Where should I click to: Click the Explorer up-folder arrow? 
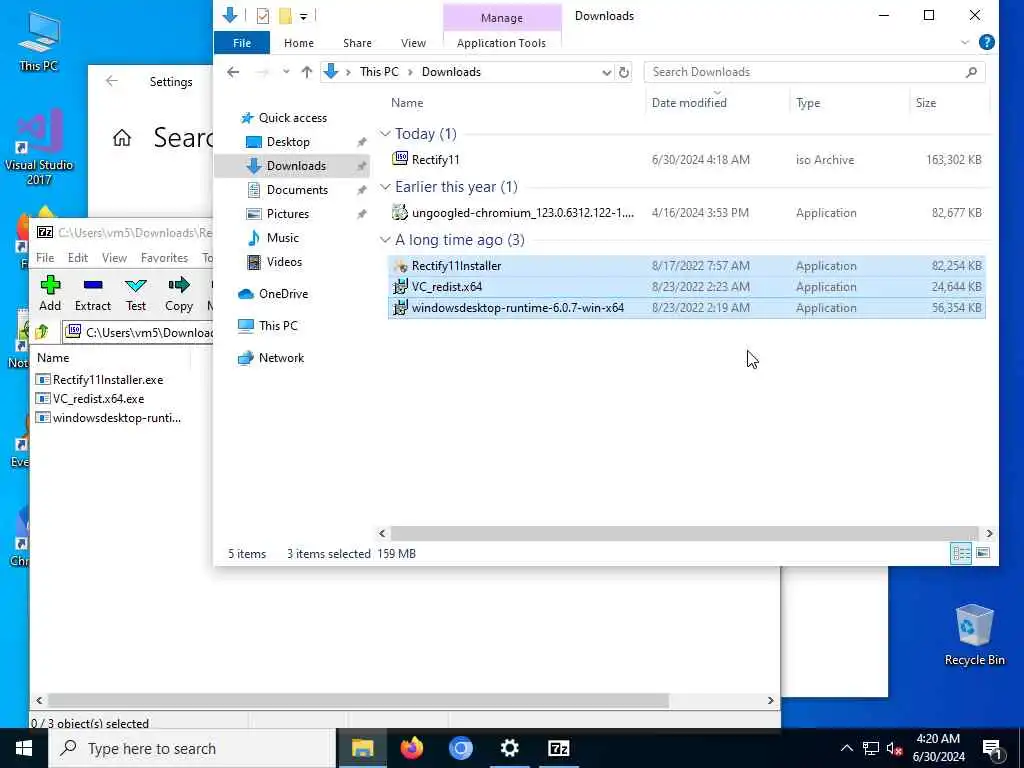pos(306,72)
